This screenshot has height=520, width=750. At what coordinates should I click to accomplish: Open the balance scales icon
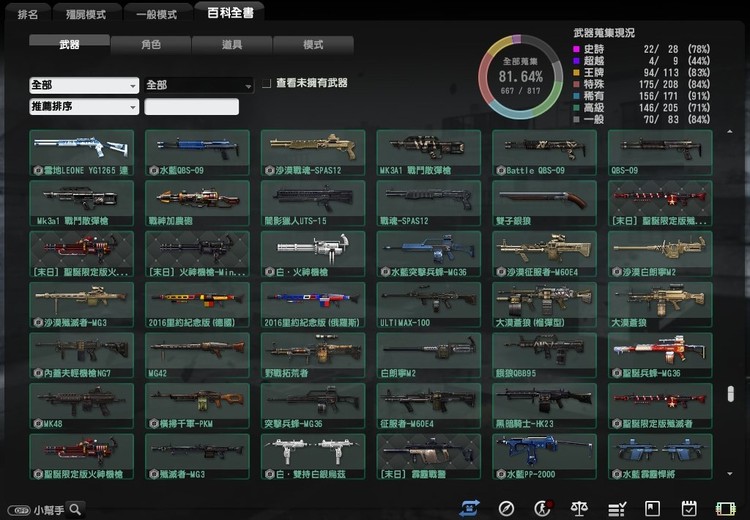(579, 509)
